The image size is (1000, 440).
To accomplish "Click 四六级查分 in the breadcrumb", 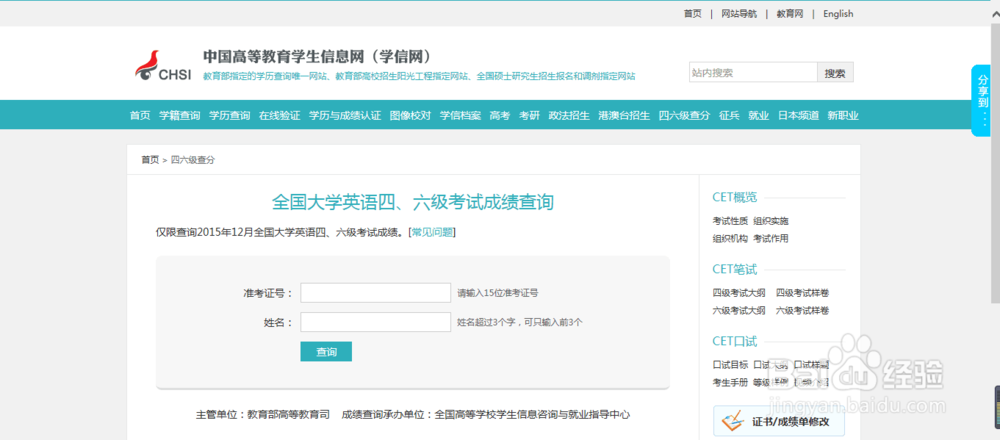I will coord(193,160).
